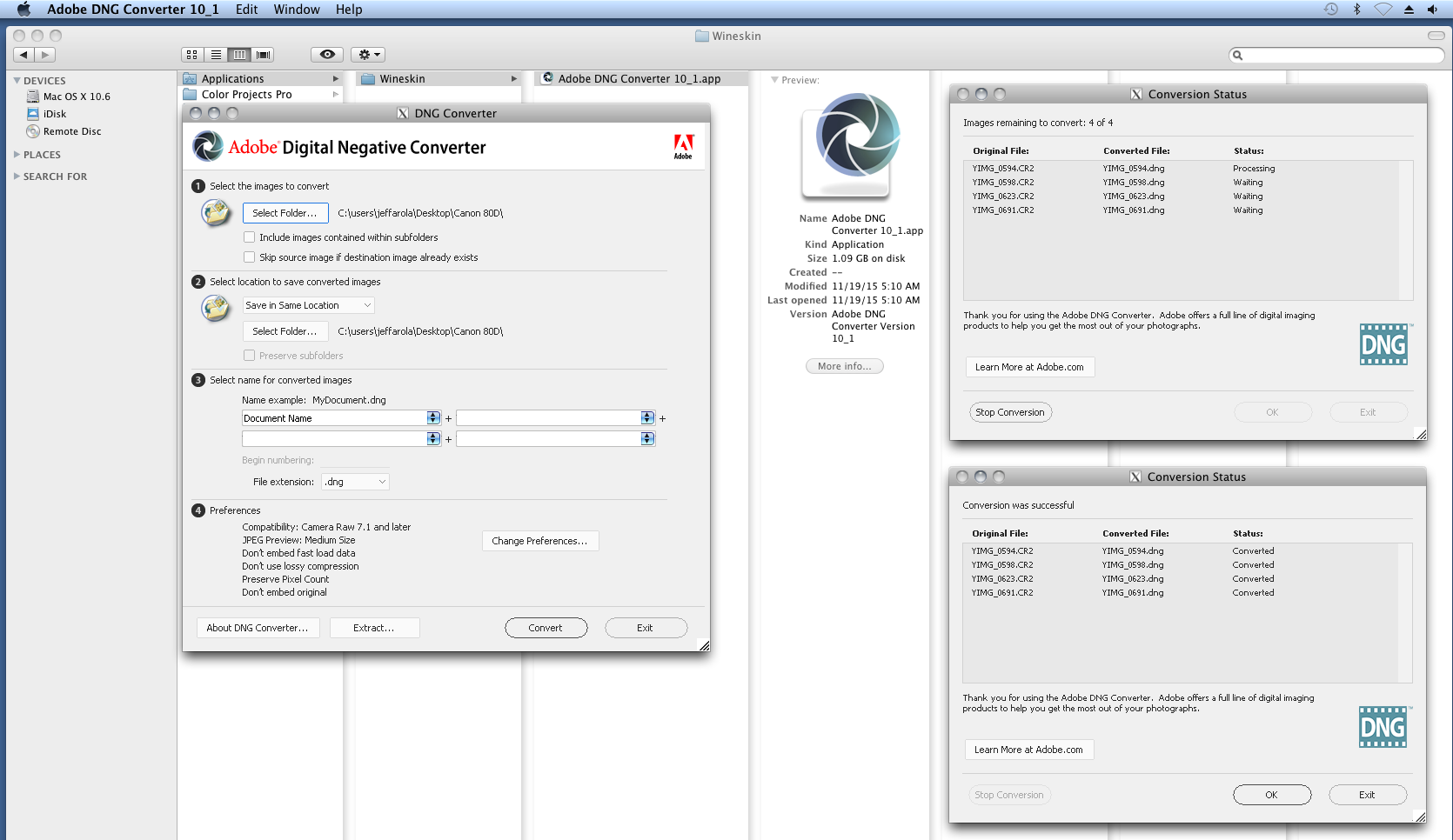This screenshot has height=840, width=1453.
Task: Click More info button in preview
Action: pos(844,366)
